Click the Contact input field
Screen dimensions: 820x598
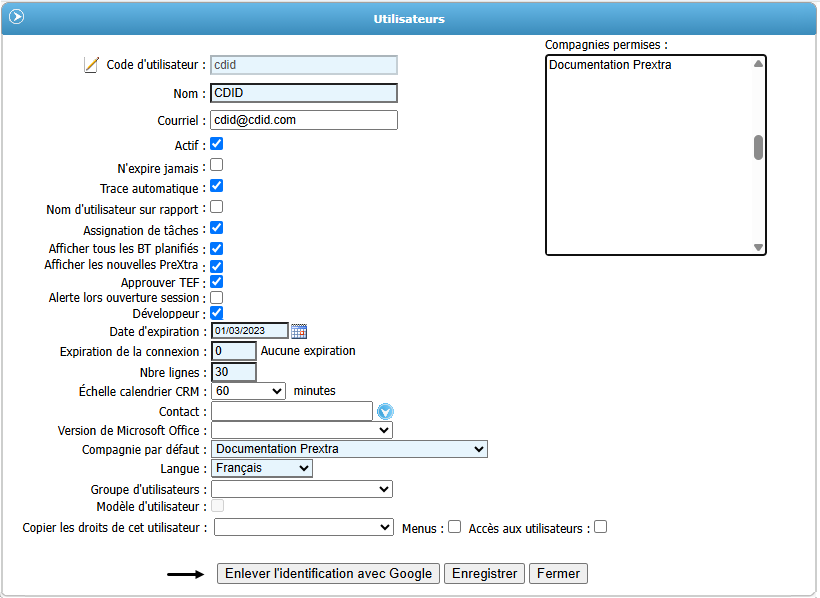[x=292, y=411]
